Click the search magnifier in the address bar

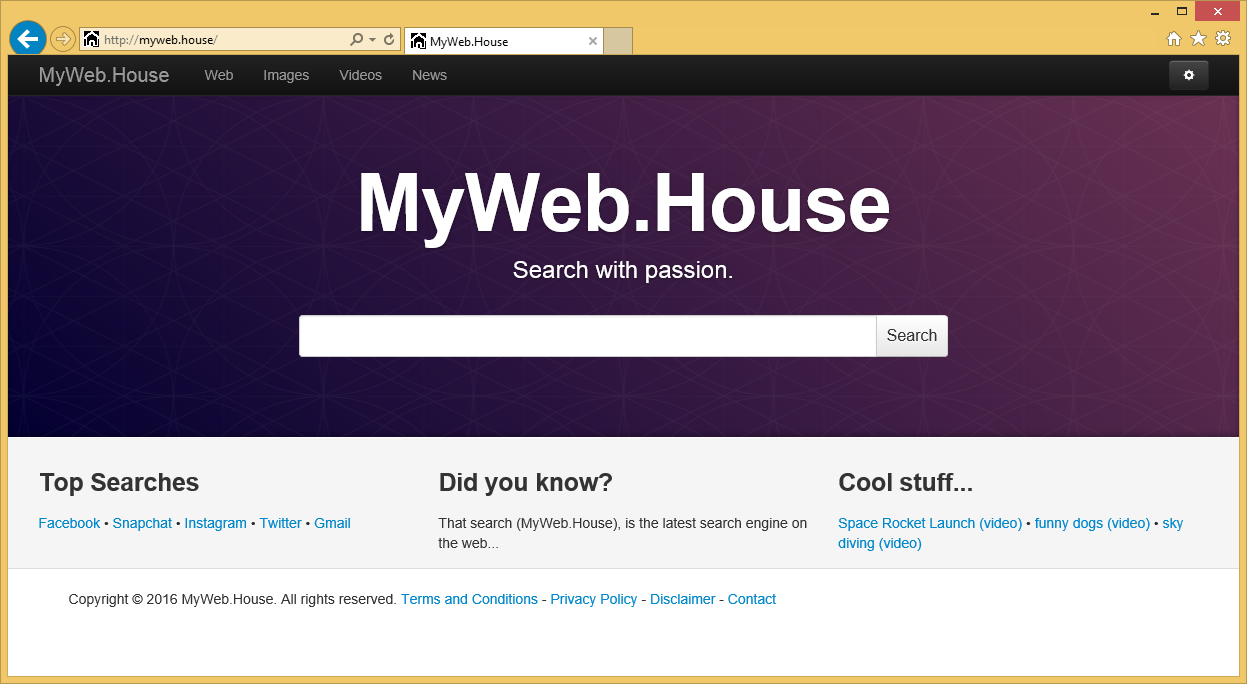point(355,40)
